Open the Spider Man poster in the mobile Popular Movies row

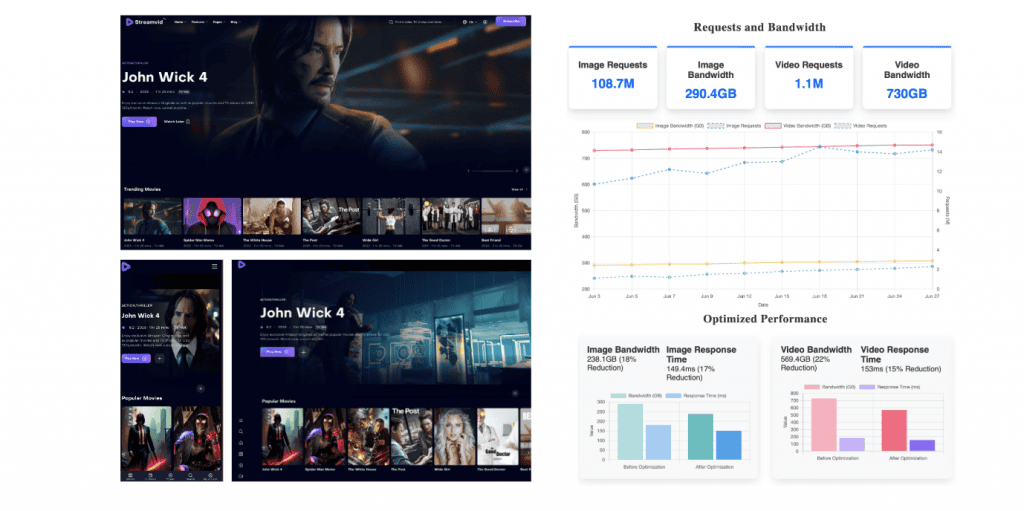197,438
